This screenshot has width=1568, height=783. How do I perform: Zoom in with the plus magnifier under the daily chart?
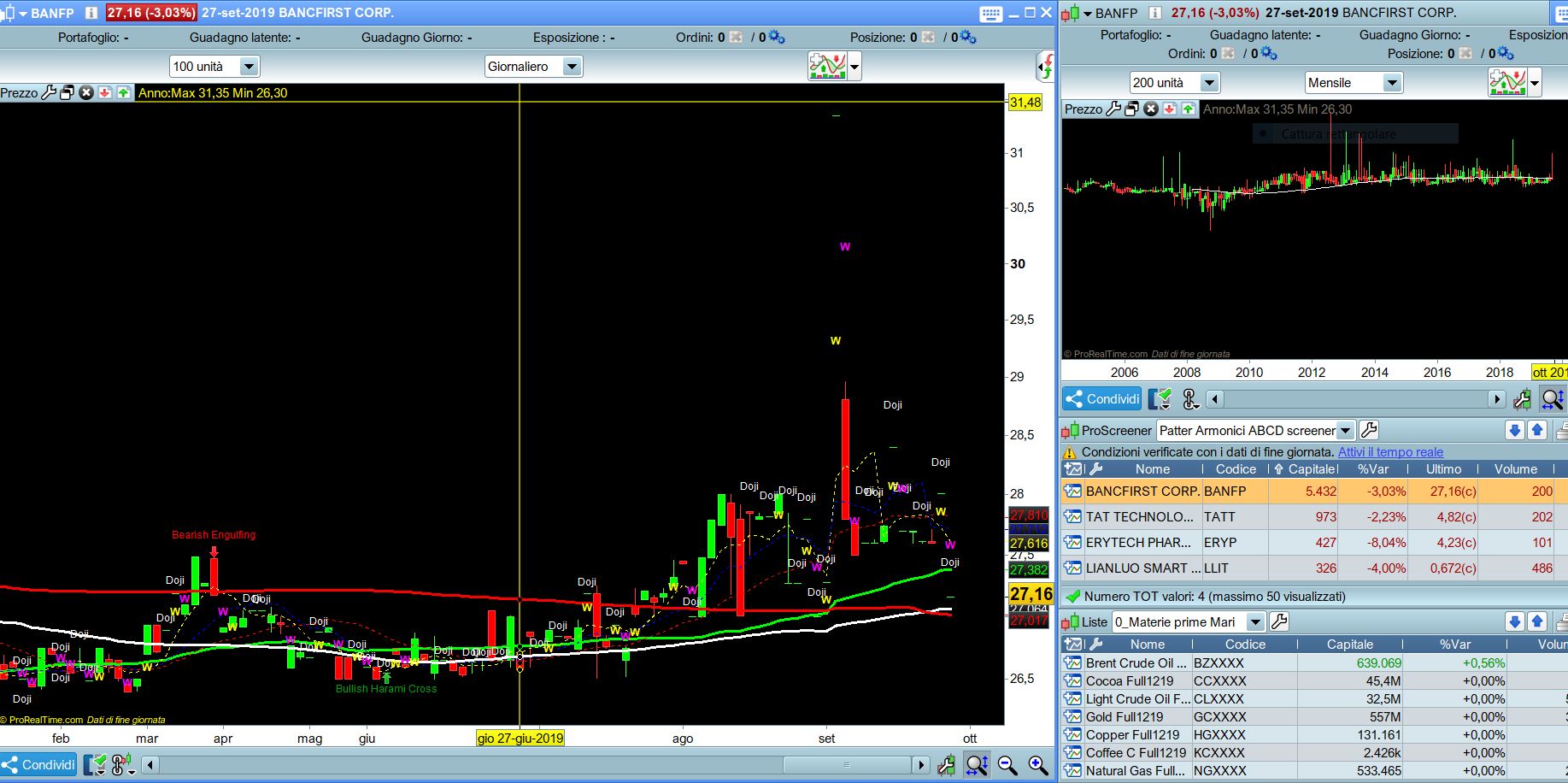click(1038, 765)
